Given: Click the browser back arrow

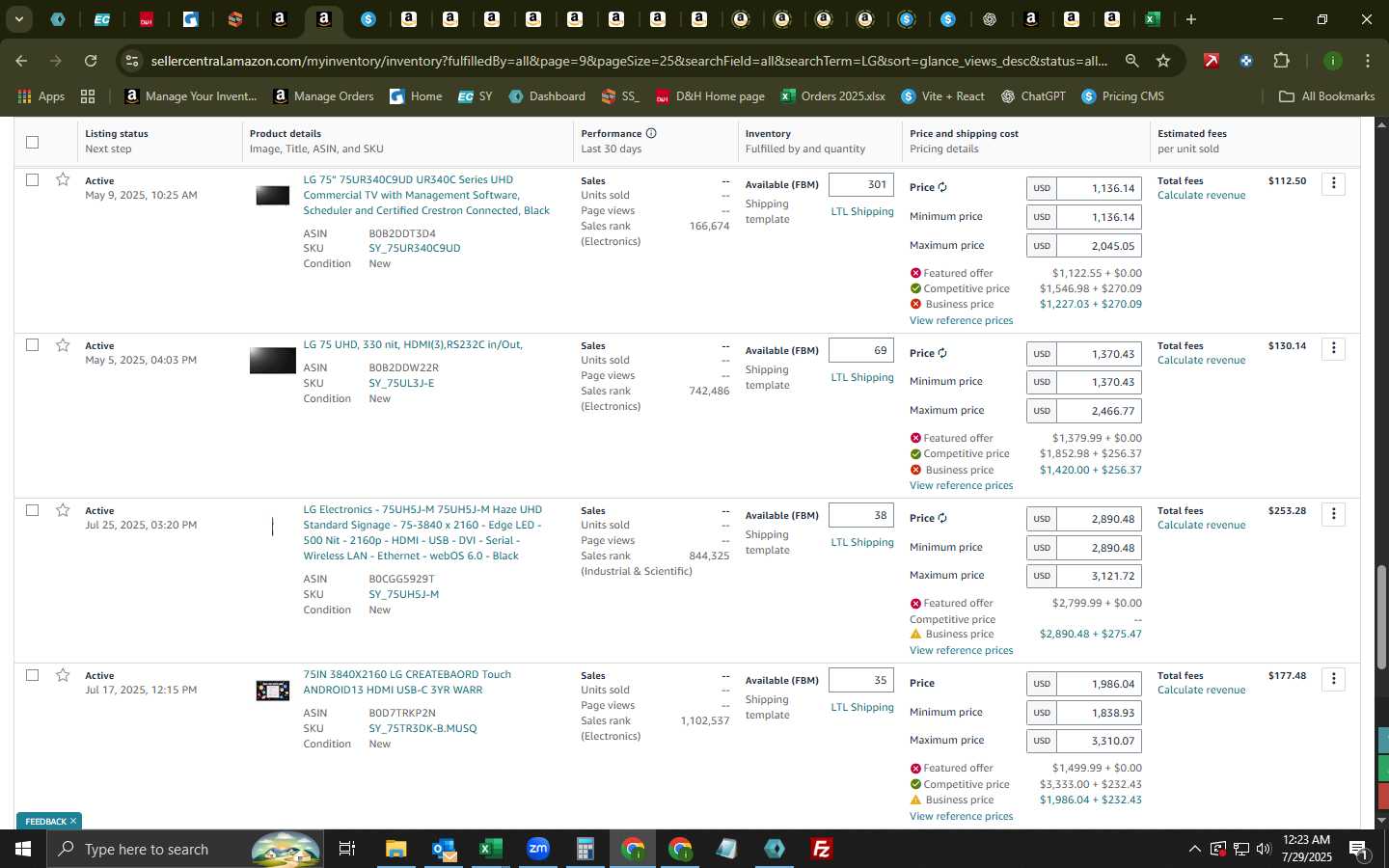Looking at the screenshot, I should point(21,61).
